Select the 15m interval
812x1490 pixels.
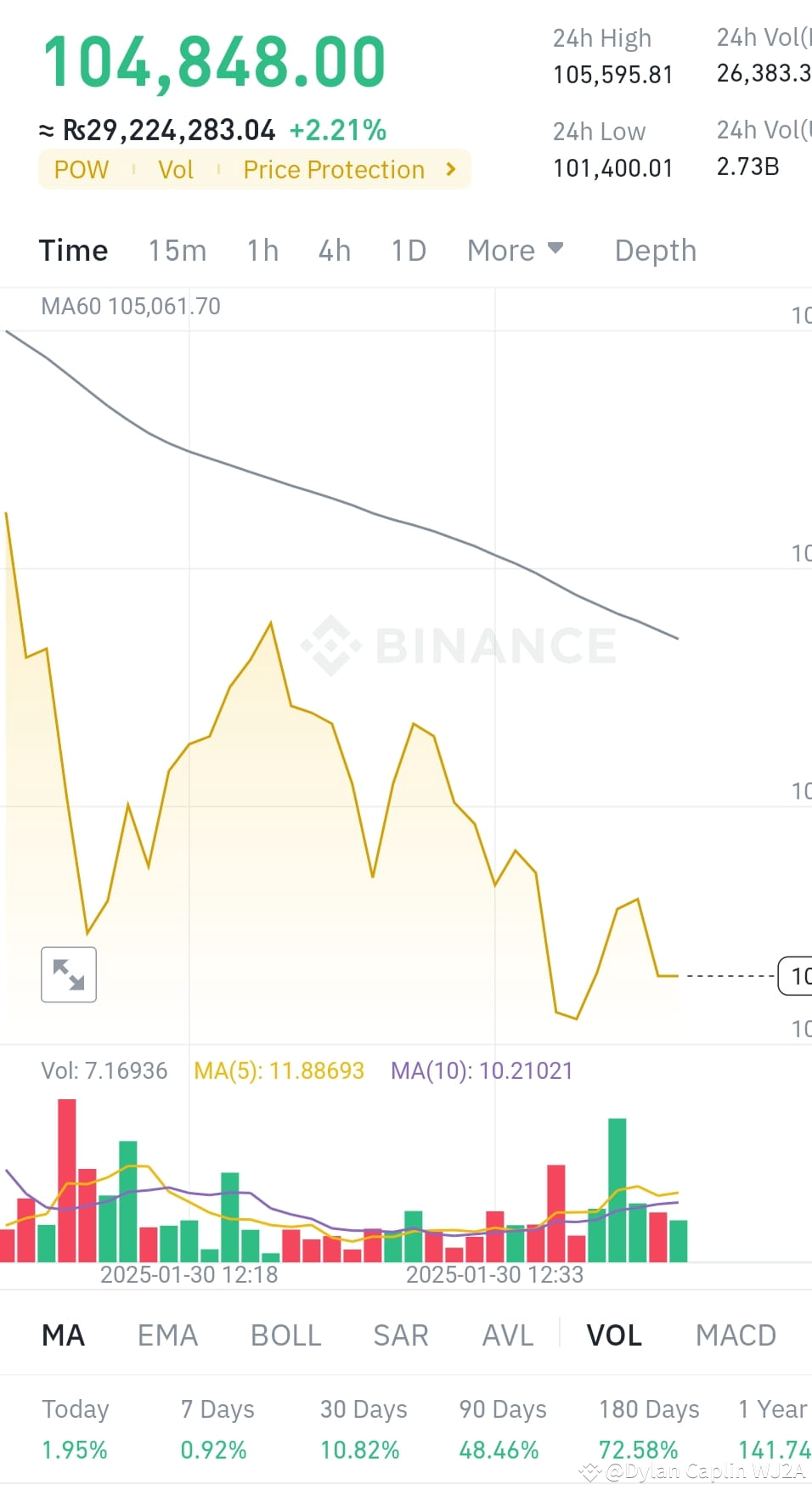(178, 251)
